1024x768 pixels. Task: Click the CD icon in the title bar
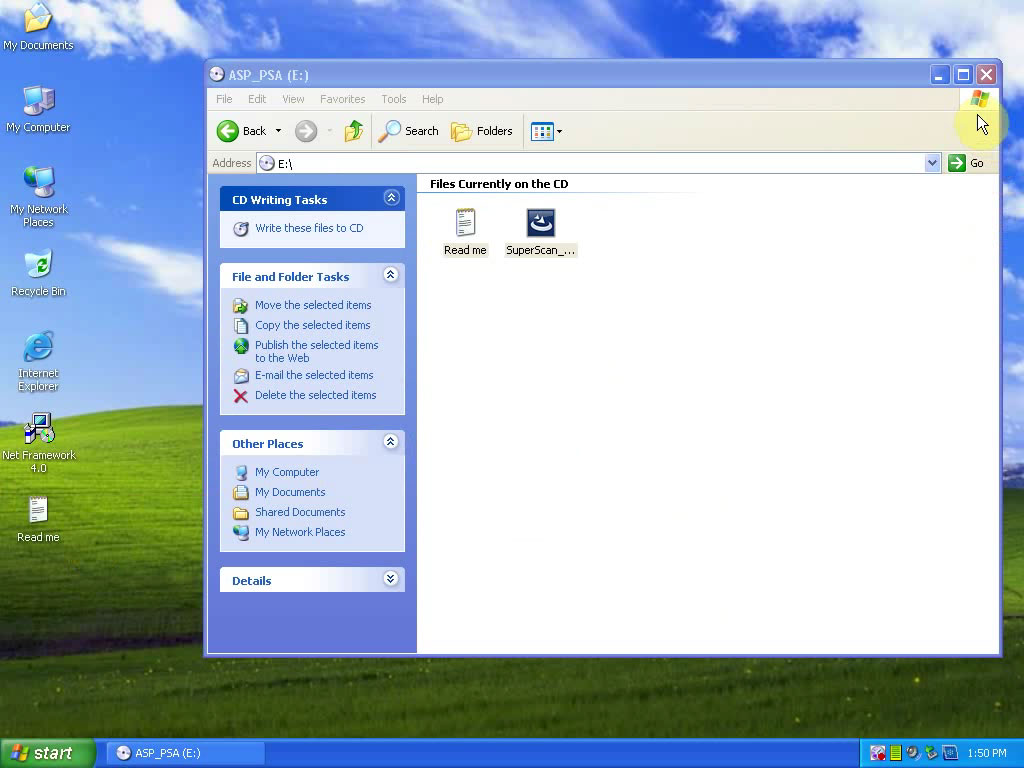[x=217, y=74]
